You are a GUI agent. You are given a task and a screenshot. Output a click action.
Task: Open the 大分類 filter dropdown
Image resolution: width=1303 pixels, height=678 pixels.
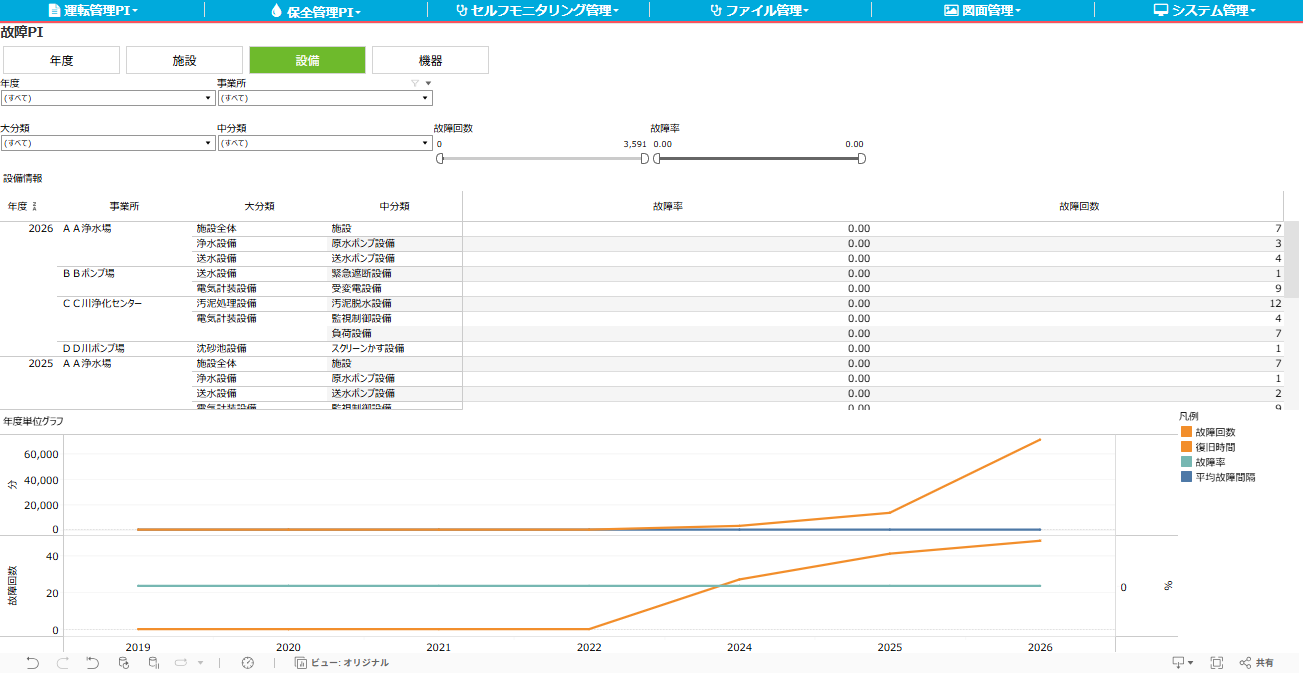coord(108,143)
